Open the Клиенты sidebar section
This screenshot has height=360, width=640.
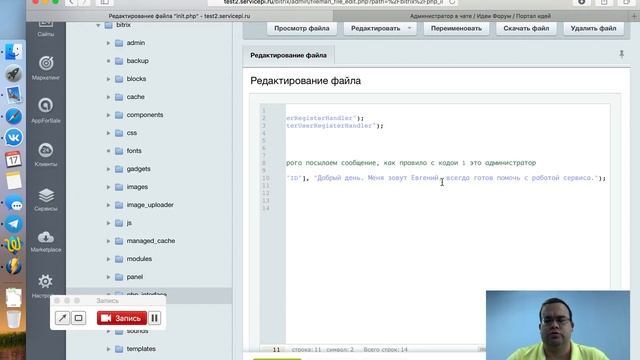click(46, 155)
